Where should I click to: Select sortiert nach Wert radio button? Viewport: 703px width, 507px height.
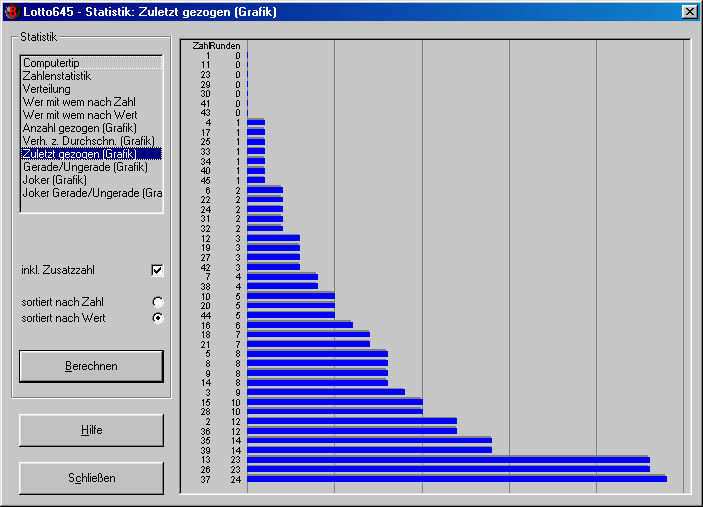click(x=158, y=318)
